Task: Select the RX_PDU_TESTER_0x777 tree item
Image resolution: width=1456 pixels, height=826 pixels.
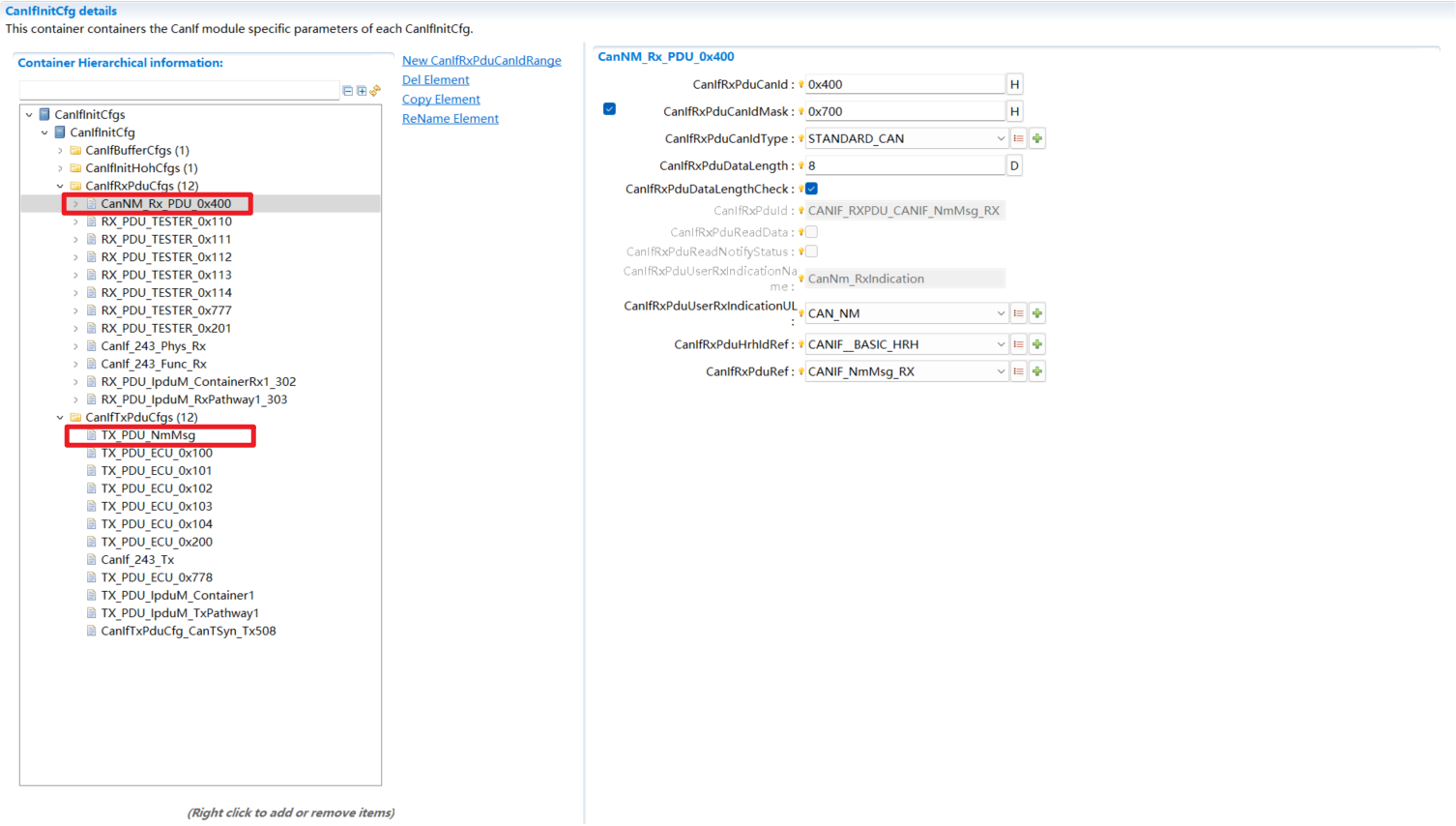Action: (157, 310)
